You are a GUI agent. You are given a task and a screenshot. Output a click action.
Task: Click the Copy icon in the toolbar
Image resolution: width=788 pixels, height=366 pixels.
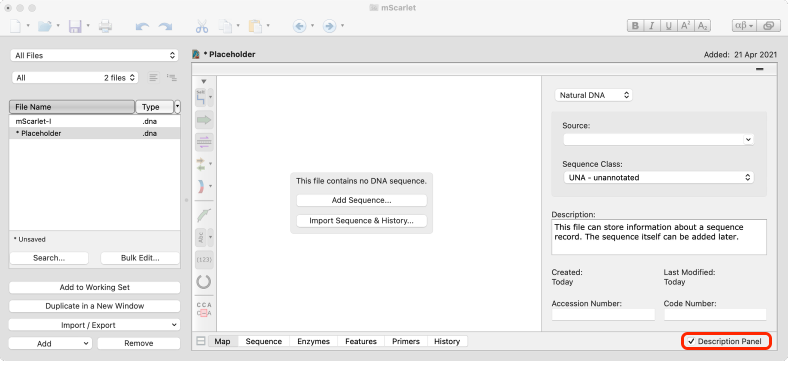tap(227, 26)
